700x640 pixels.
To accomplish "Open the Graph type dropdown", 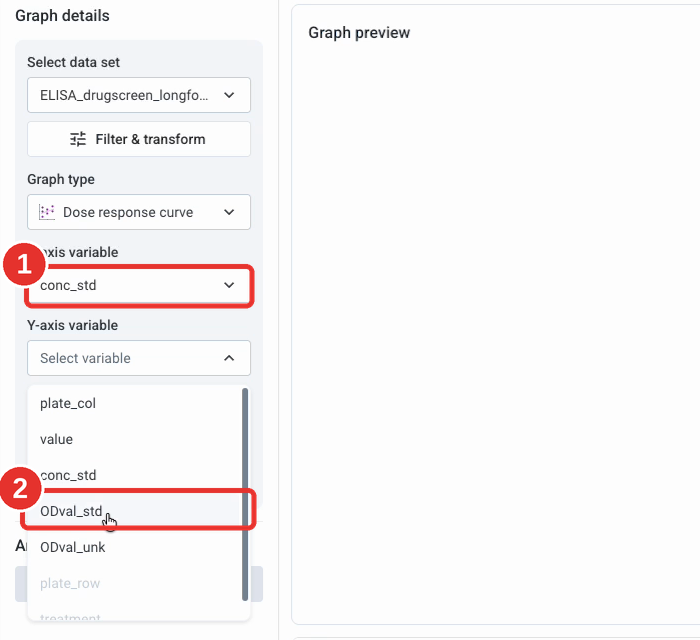I will coord(139,212).
